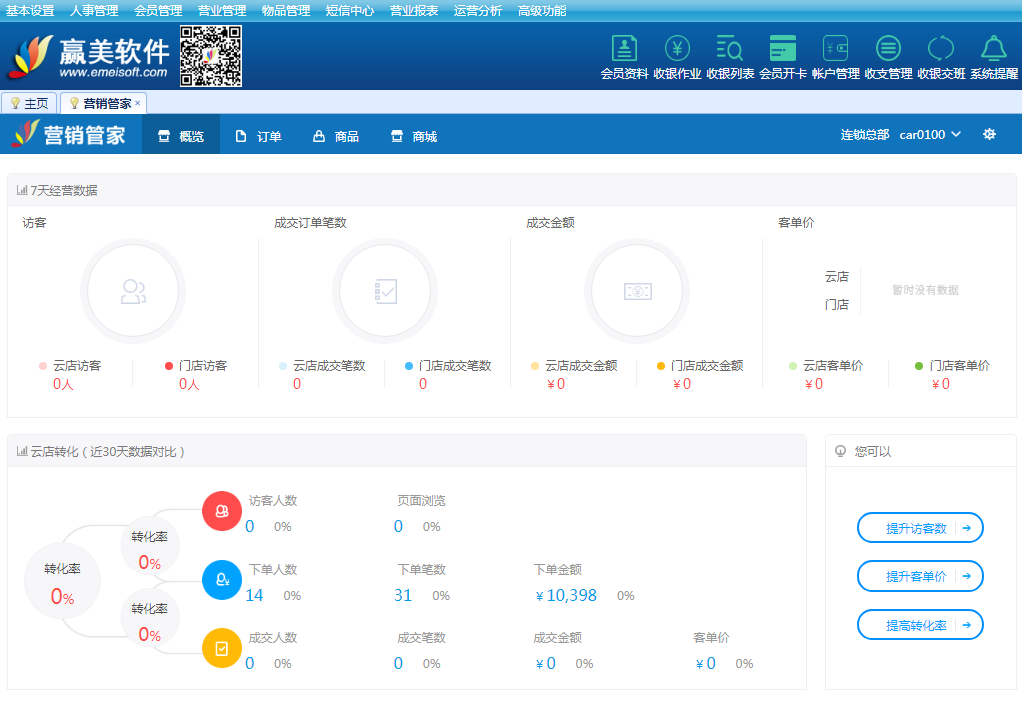Image resolution: width=1022 pixels, height=702 pixels.
Task: Open the 营业报表 menu
Action: (x=414, y=11)
